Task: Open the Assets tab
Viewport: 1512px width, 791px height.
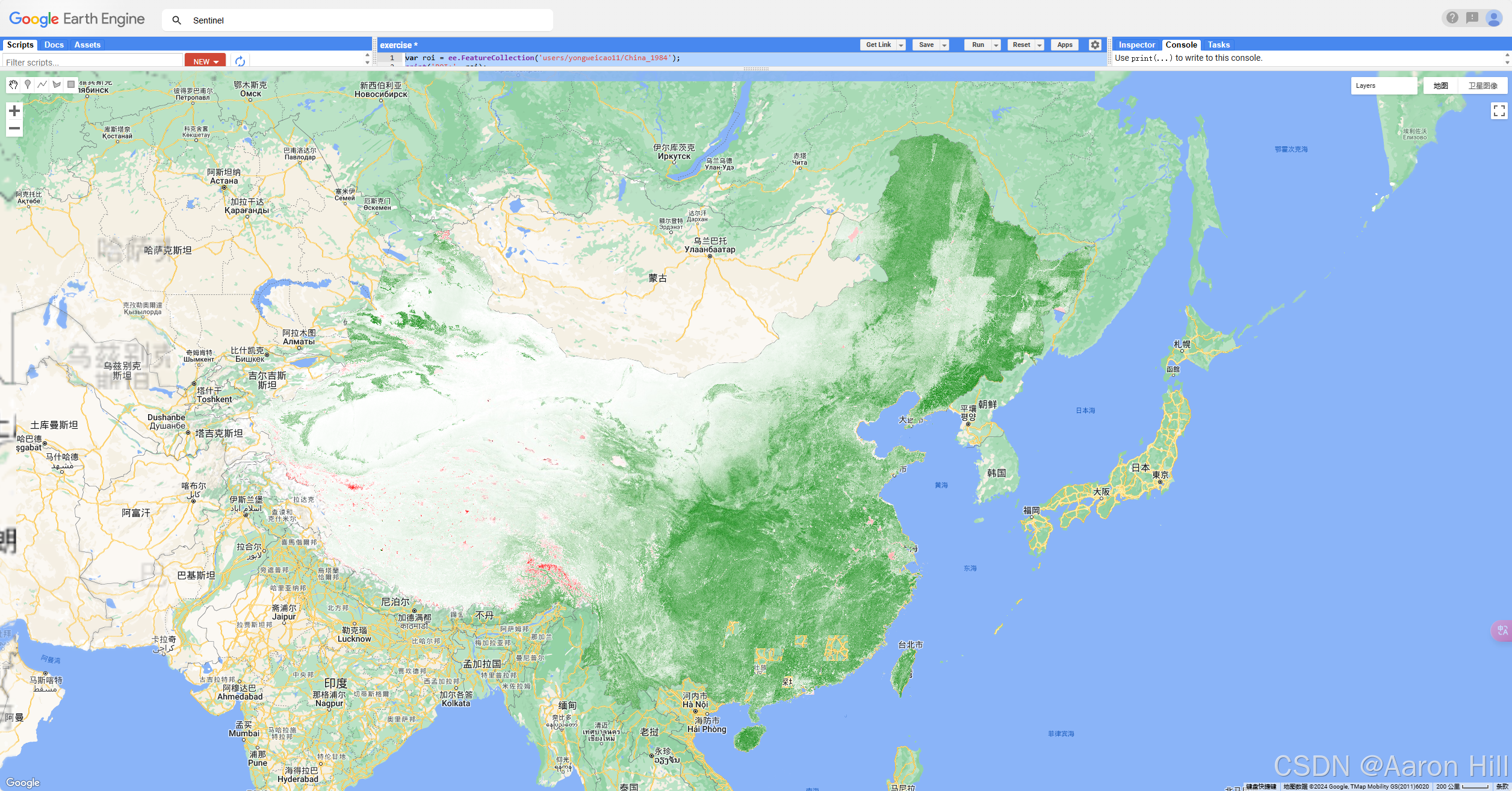Action: (x=87, y=45)
